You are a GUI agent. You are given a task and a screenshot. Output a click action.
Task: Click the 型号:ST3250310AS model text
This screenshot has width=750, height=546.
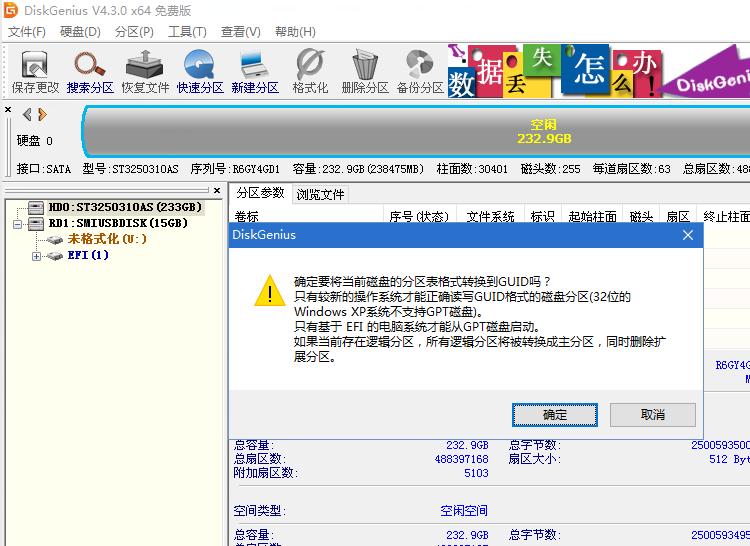[x=130, y=169]
